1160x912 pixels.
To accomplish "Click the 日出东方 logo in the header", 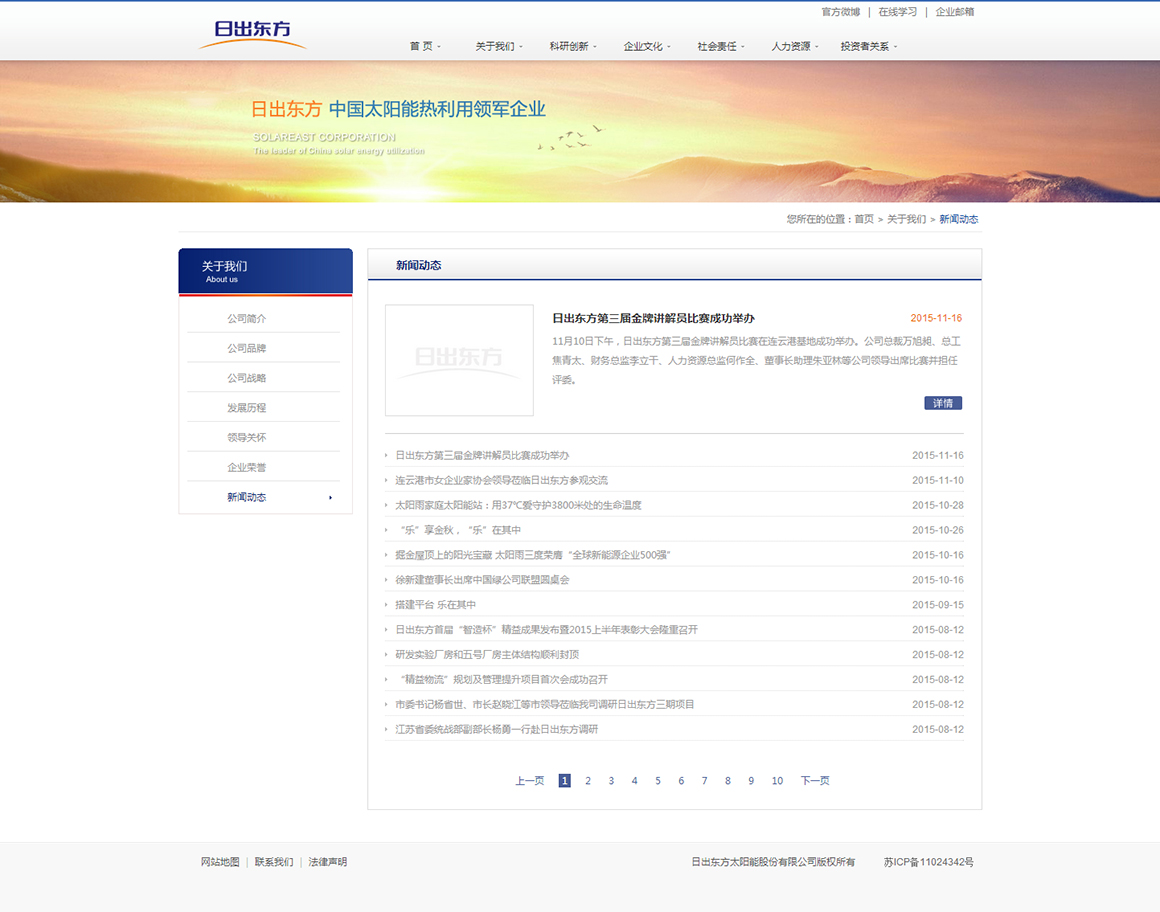I will (x=252, y=35).
